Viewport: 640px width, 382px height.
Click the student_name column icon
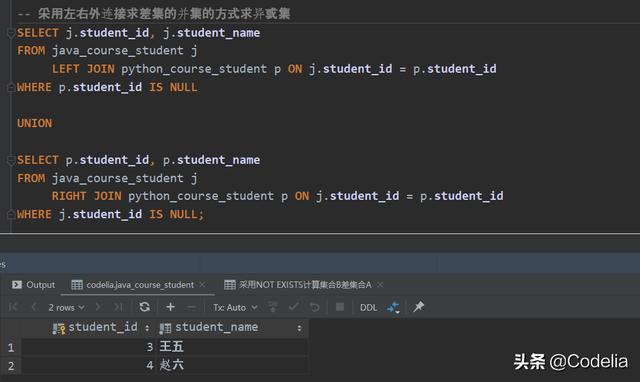(x=165, y=329)
